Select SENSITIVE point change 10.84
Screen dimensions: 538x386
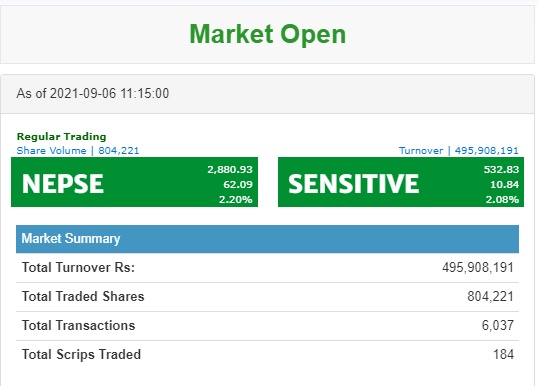(x=504, y=185)
